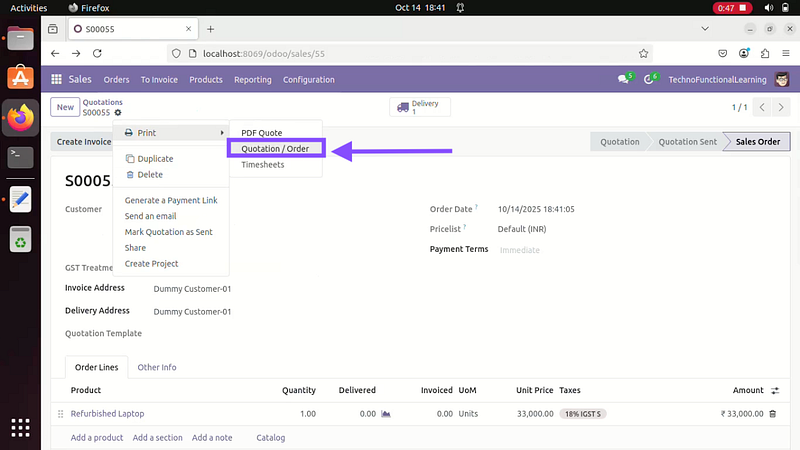Screen dimensions: 800x450
Task: Open Files from the Ubuntu dock
Action: (20, 40)
